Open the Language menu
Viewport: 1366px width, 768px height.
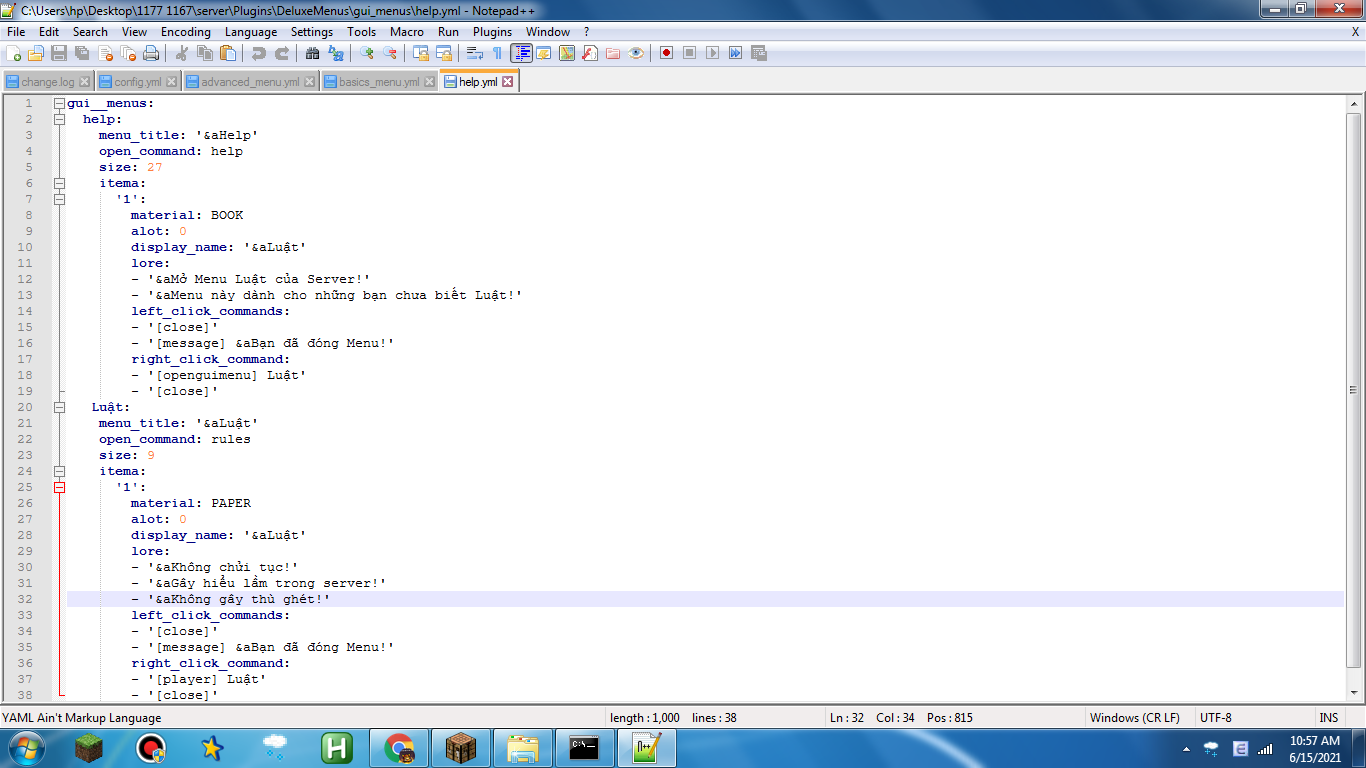[x=251, y=32]
